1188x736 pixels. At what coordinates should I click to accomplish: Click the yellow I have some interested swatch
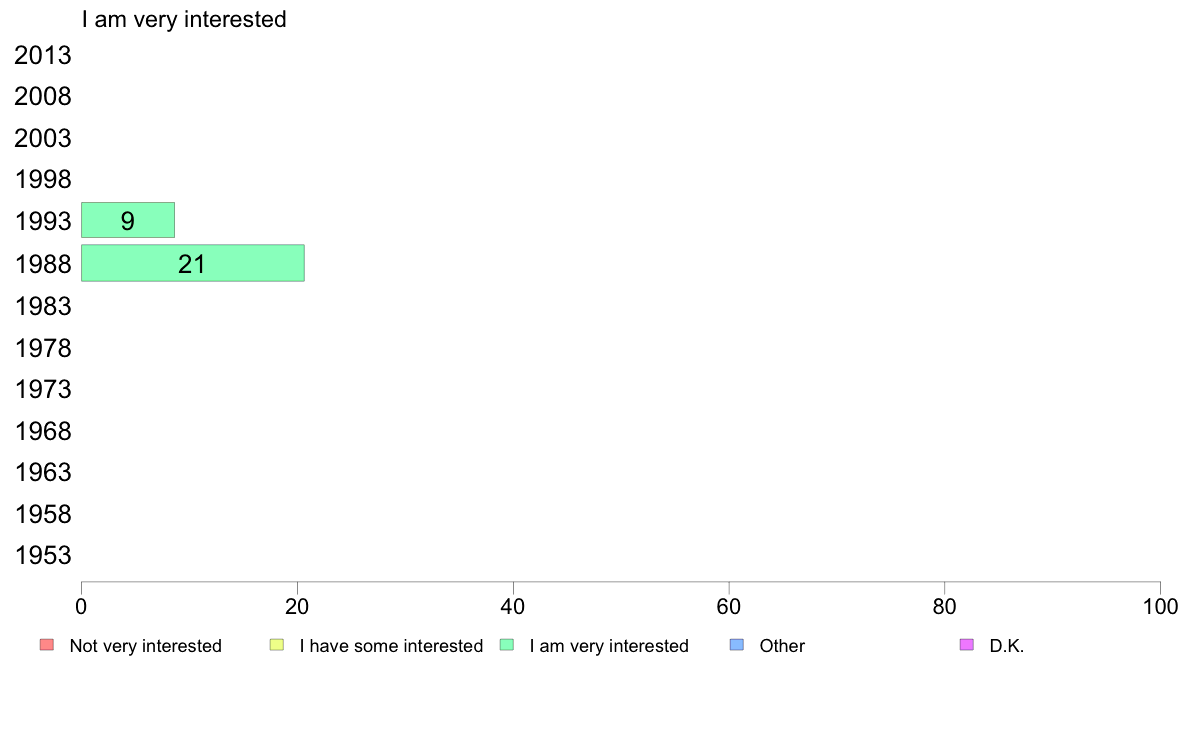277,645
